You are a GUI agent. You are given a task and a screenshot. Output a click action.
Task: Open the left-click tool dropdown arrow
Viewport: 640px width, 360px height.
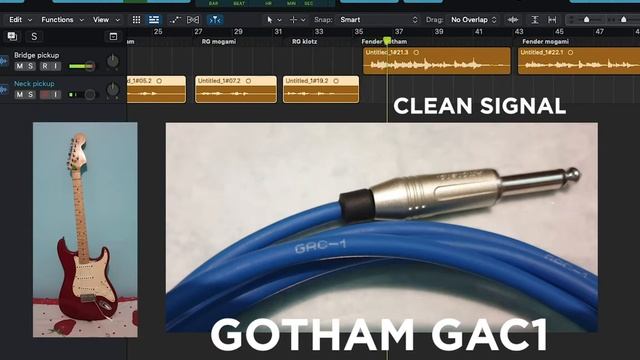tap(280, 20)
